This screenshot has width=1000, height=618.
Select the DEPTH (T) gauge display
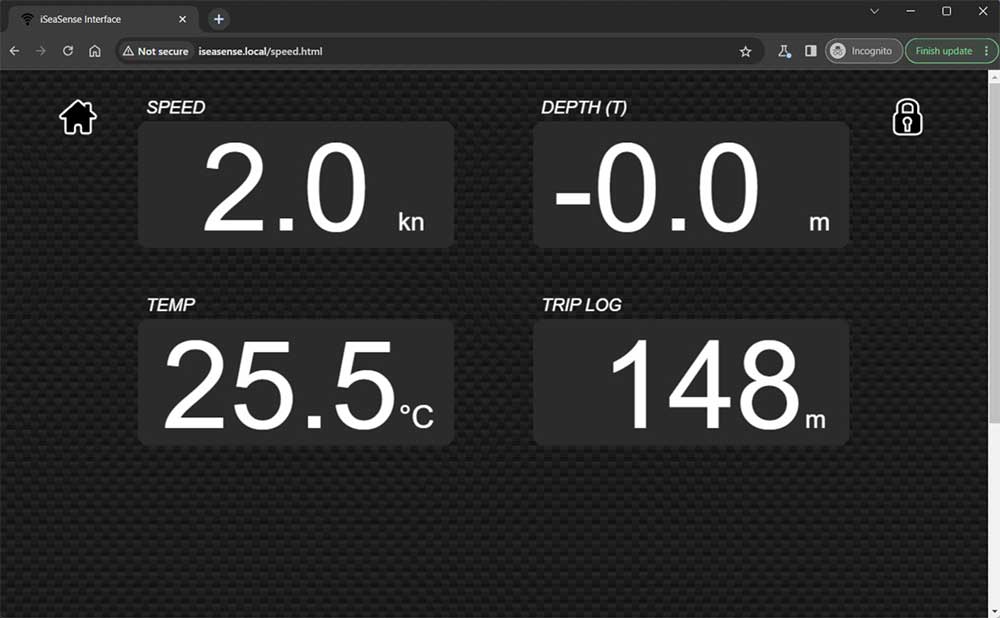692,185
